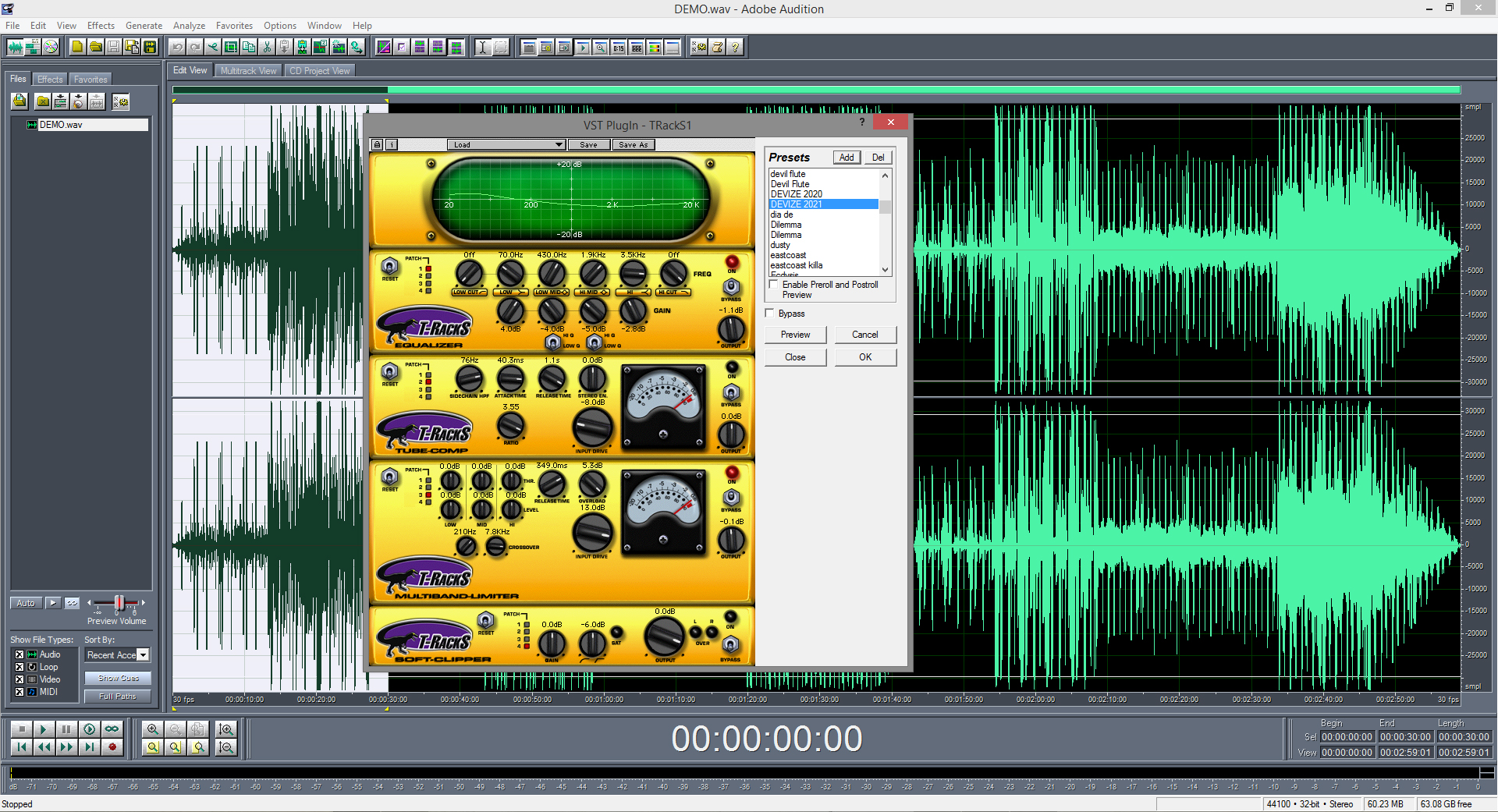1498x812 pixels.
Task: Flip the Equalizer RESET switch
Action: [389, 266]
